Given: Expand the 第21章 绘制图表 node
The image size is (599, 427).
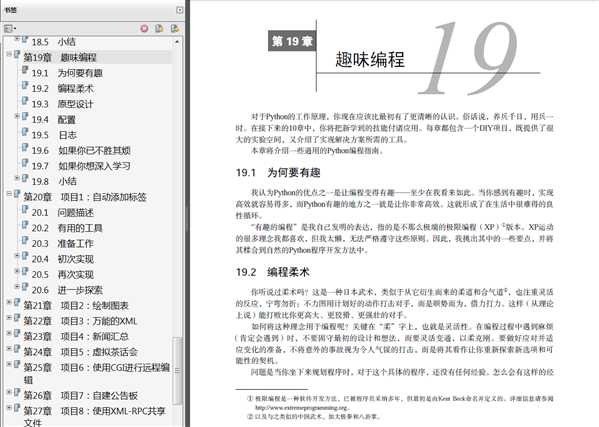Looking at the screenshot, I should pos(8,302).
